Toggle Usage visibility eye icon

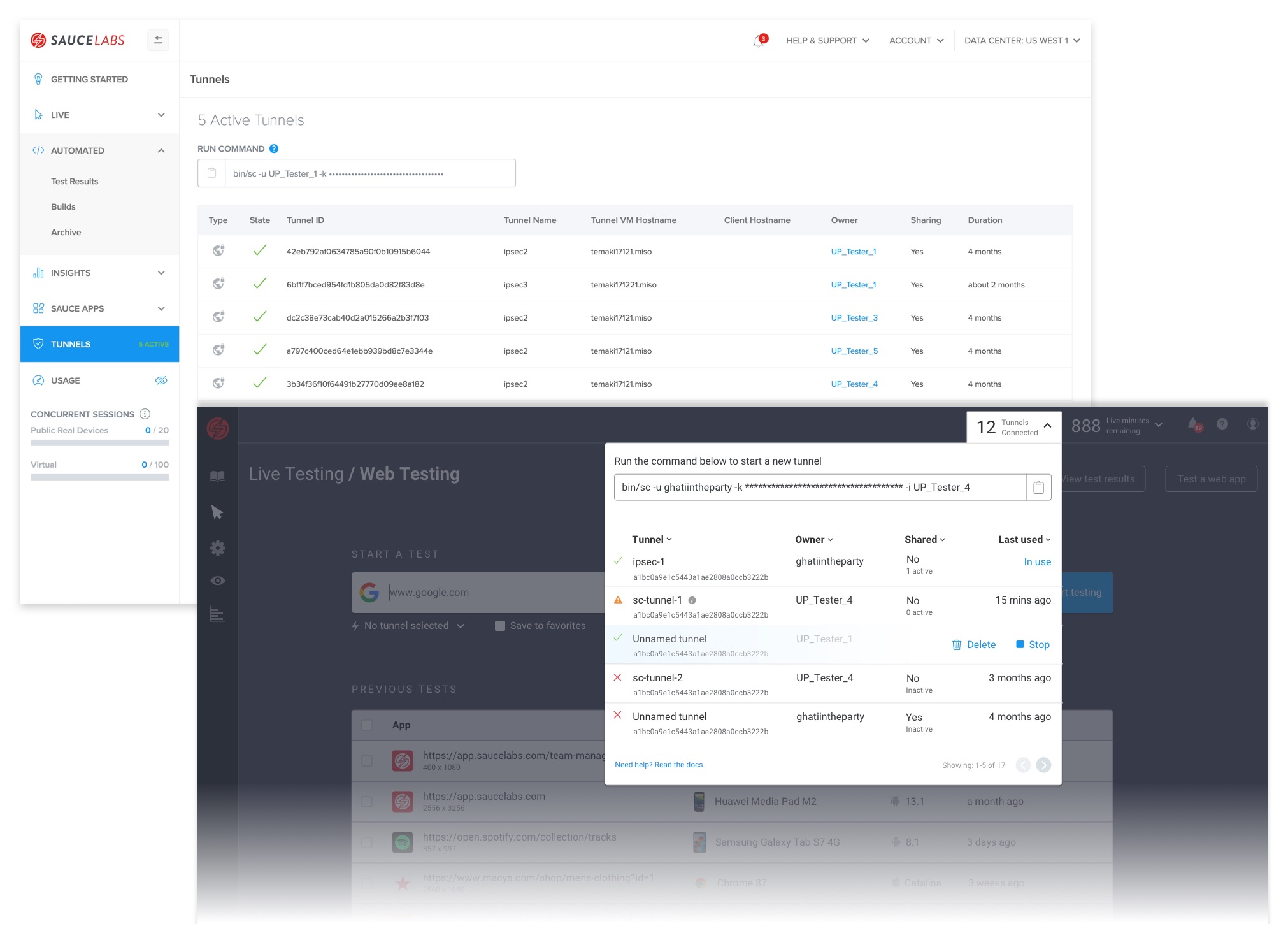coord(161,381)
